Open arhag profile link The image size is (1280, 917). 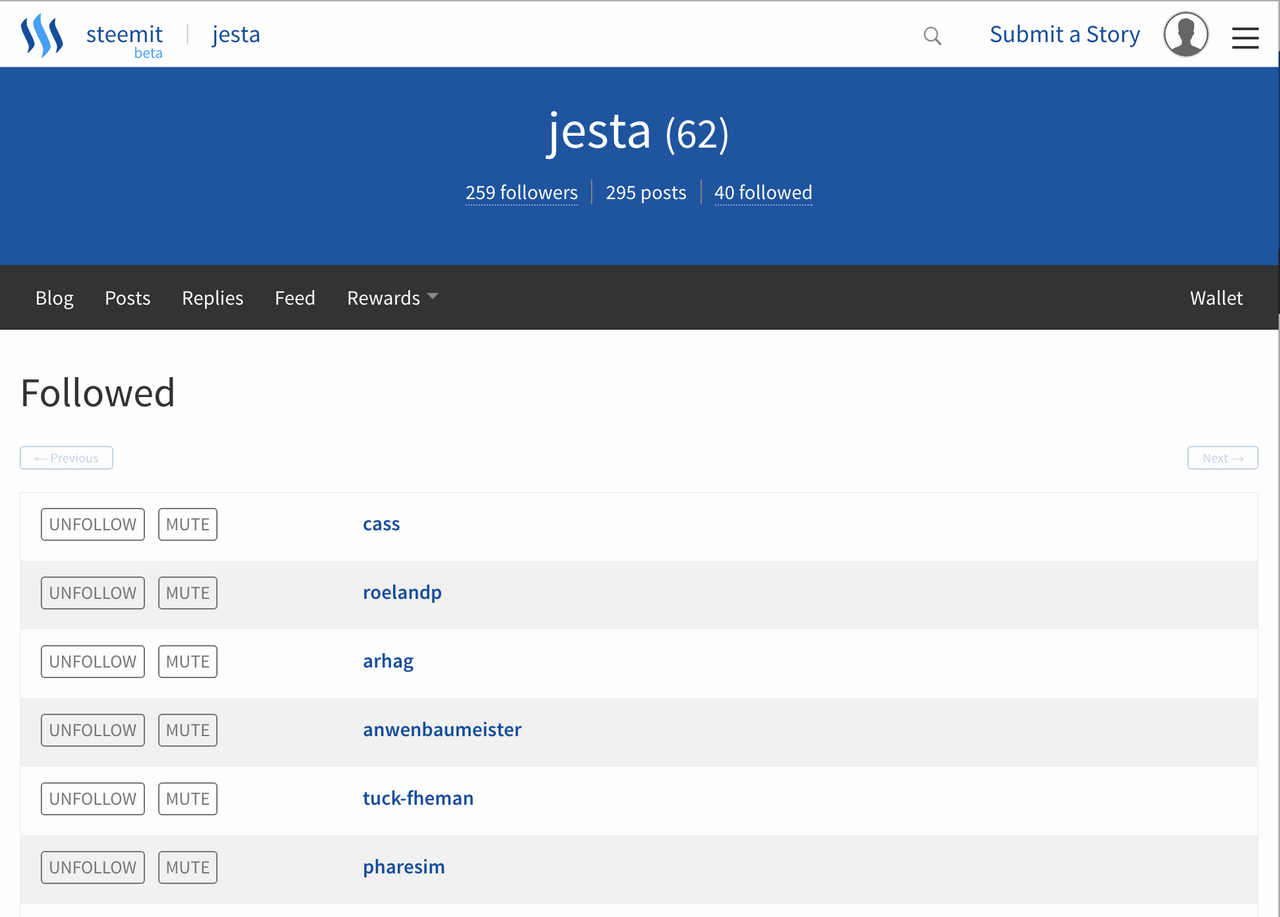coord(388,662)
